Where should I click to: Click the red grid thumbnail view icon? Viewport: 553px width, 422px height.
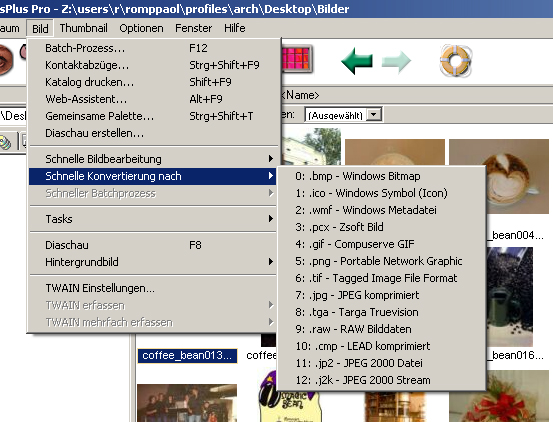296,59
